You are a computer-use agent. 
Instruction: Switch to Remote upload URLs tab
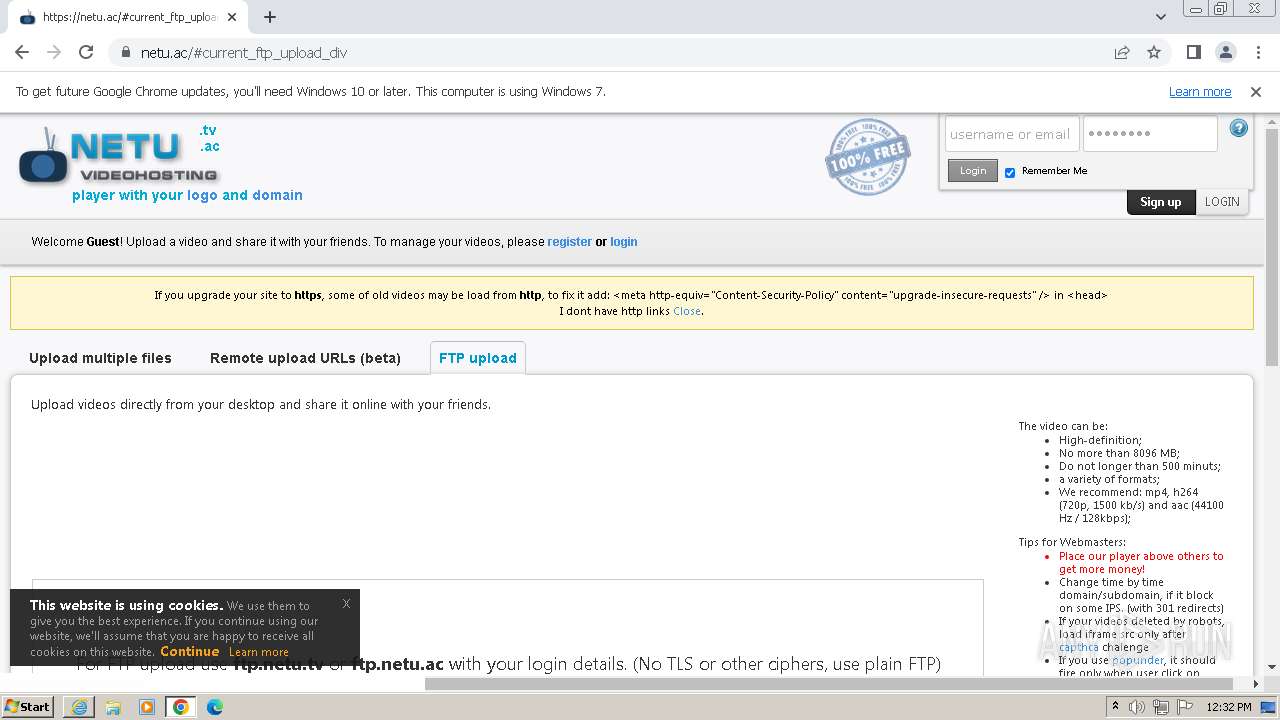pos(305,358)
